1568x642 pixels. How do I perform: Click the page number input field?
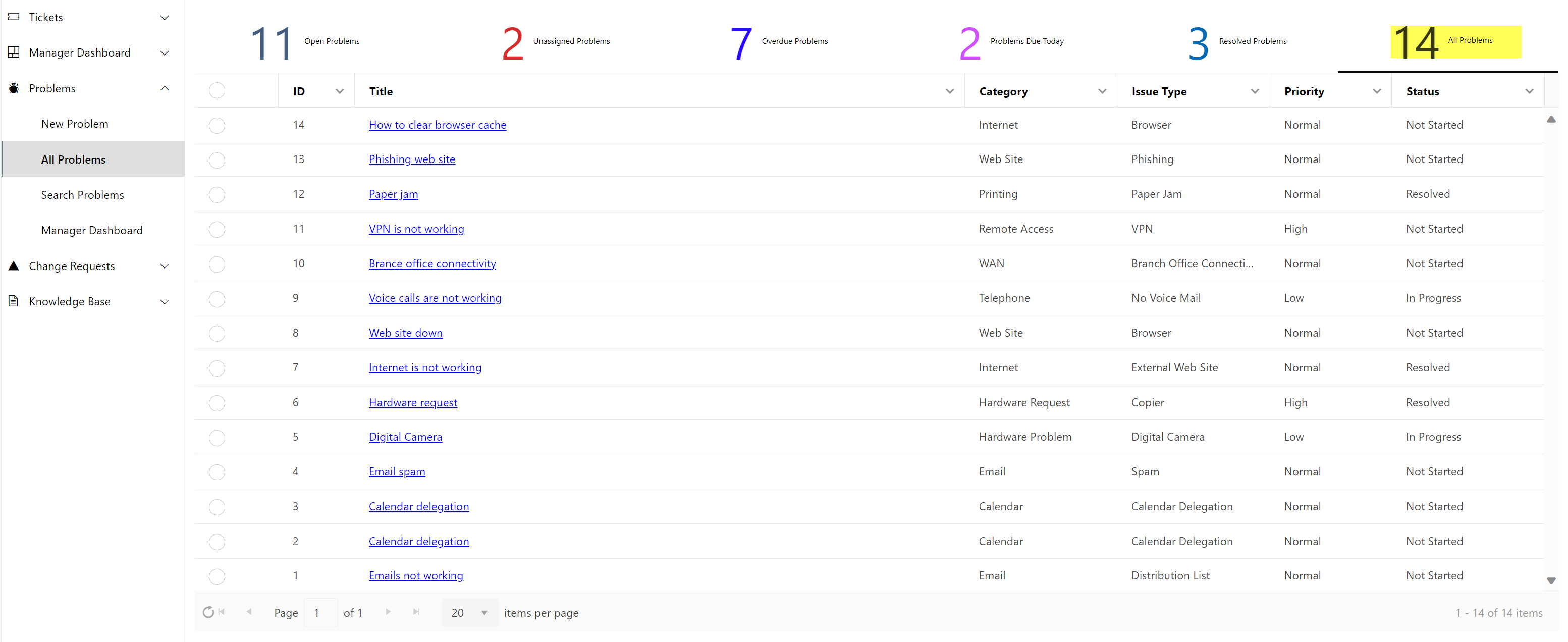pos(320,613)
